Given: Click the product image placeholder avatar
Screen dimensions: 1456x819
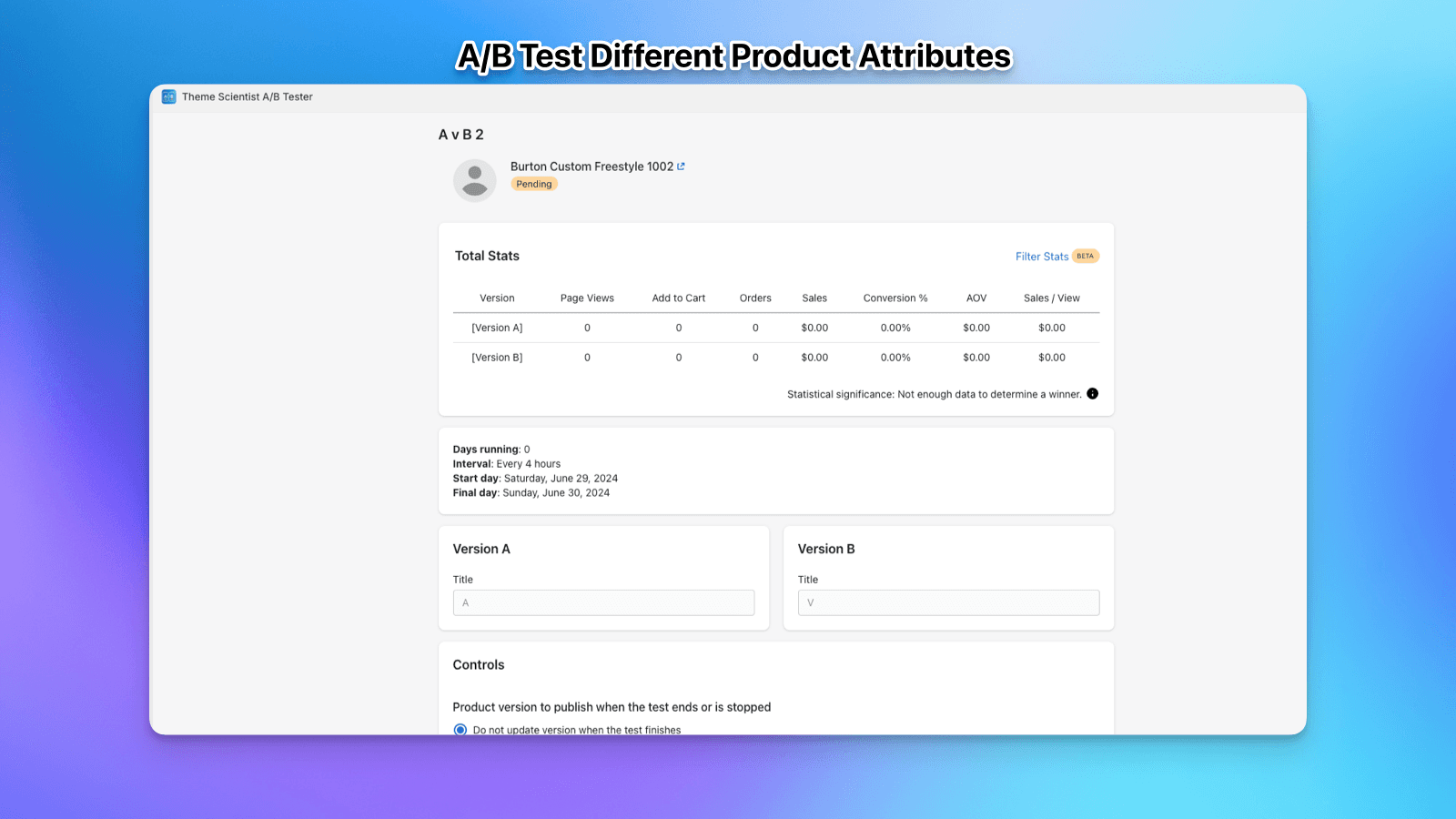Looking at the screenshot, I should (474, 180).
